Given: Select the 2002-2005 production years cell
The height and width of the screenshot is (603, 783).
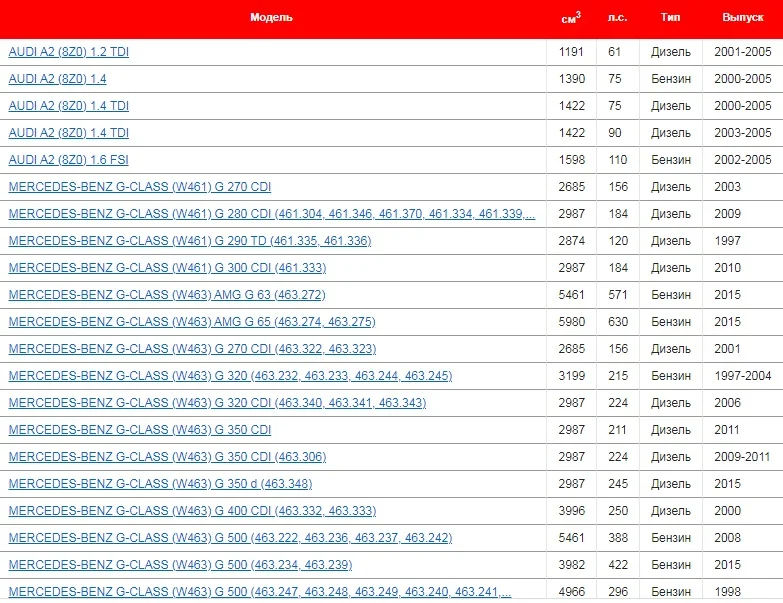Looking at the screenshot, I should (743, 160).
